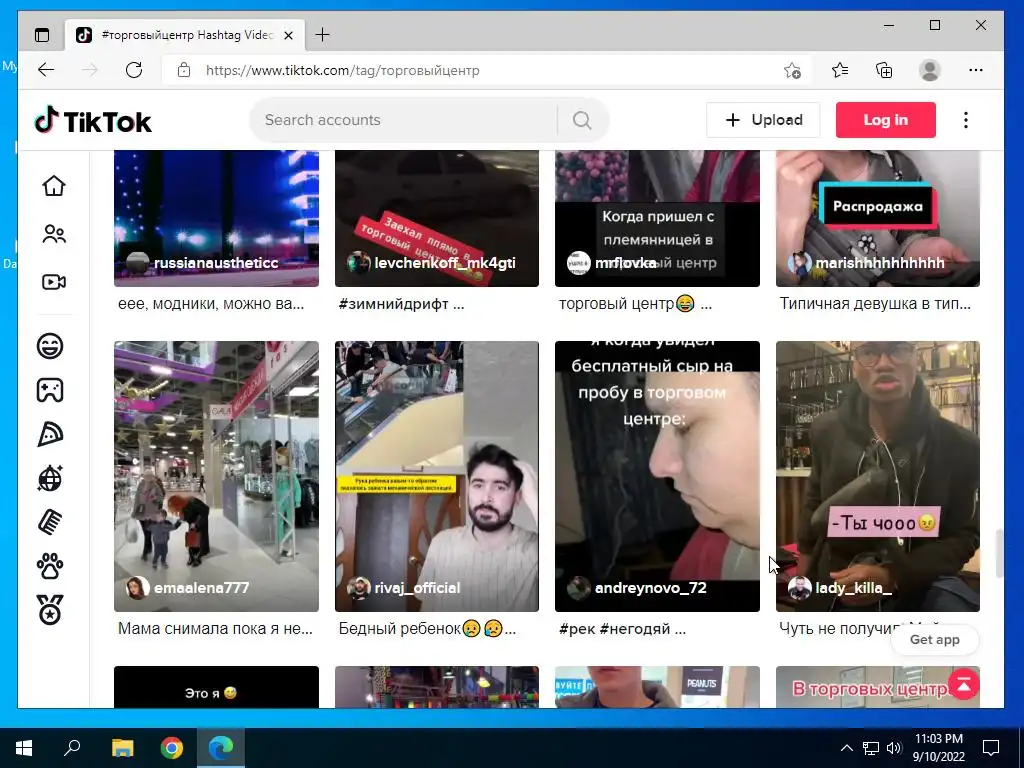
Task: Open the taskbar network icon
Action: pos(871,748)
